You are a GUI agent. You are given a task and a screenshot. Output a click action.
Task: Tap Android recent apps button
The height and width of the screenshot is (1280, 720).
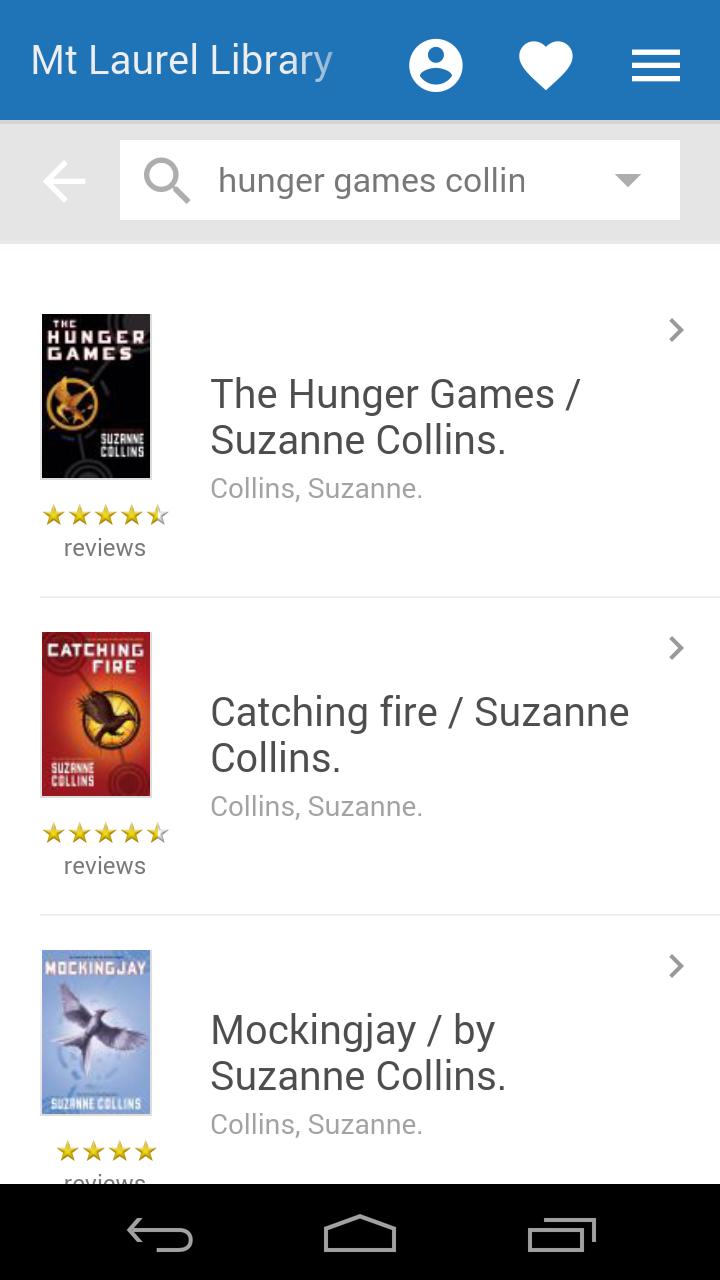[x=562, y=1235]
